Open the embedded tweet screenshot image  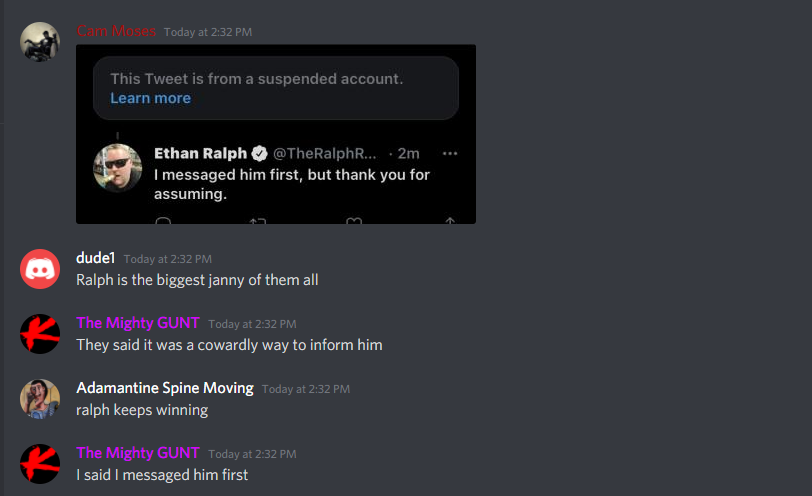(276, 134)
